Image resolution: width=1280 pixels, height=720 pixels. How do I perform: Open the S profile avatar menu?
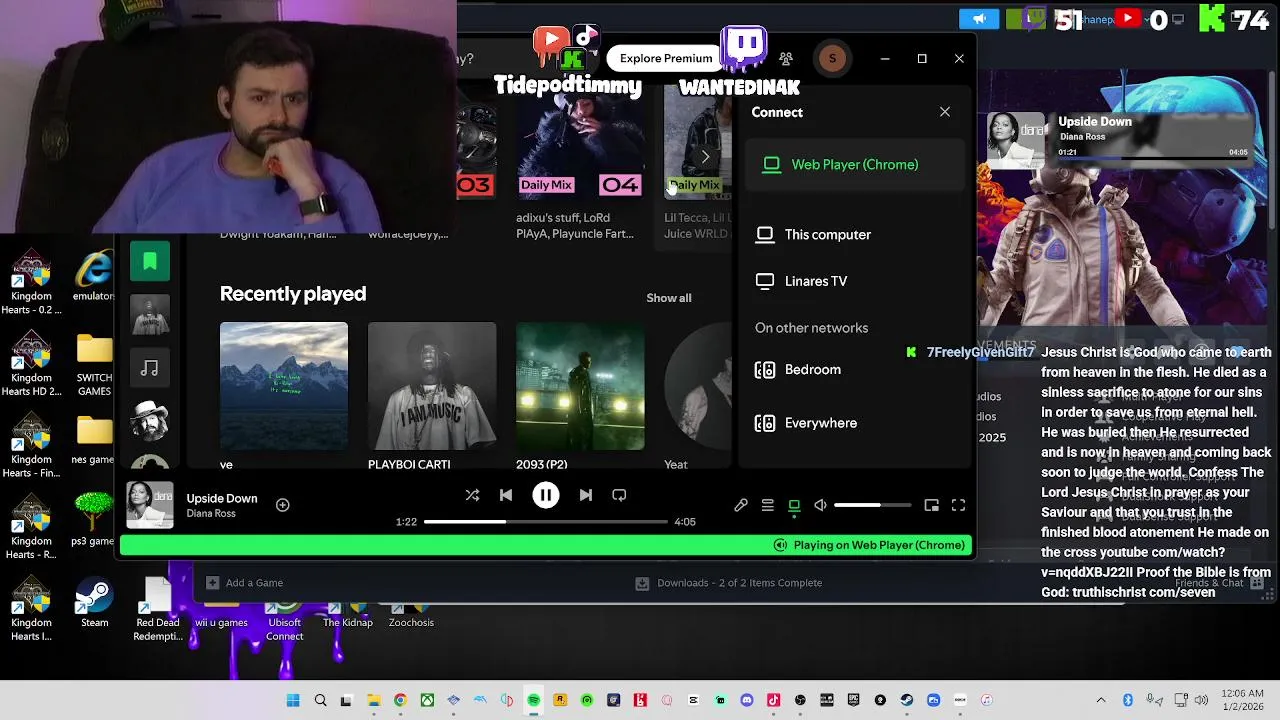[x=832, y=59]
